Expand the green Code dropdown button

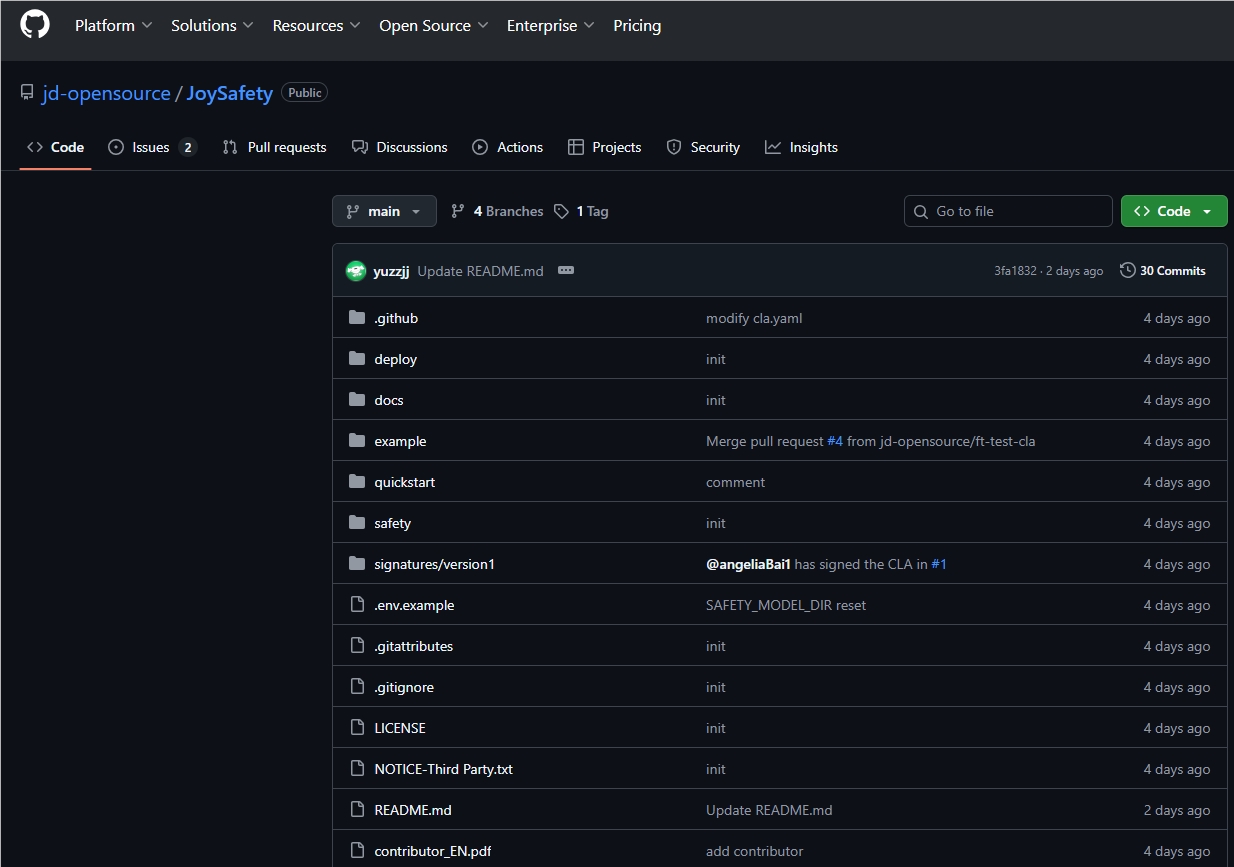(x=1174, y=211)
